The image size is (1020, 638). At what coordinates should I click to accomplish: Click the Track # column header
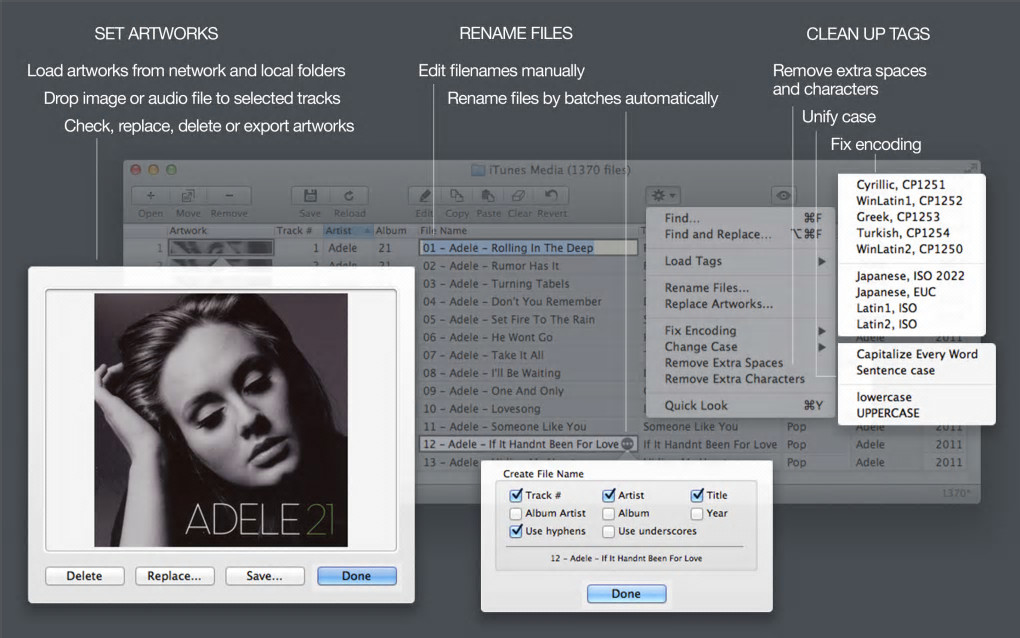coord(297,231)
